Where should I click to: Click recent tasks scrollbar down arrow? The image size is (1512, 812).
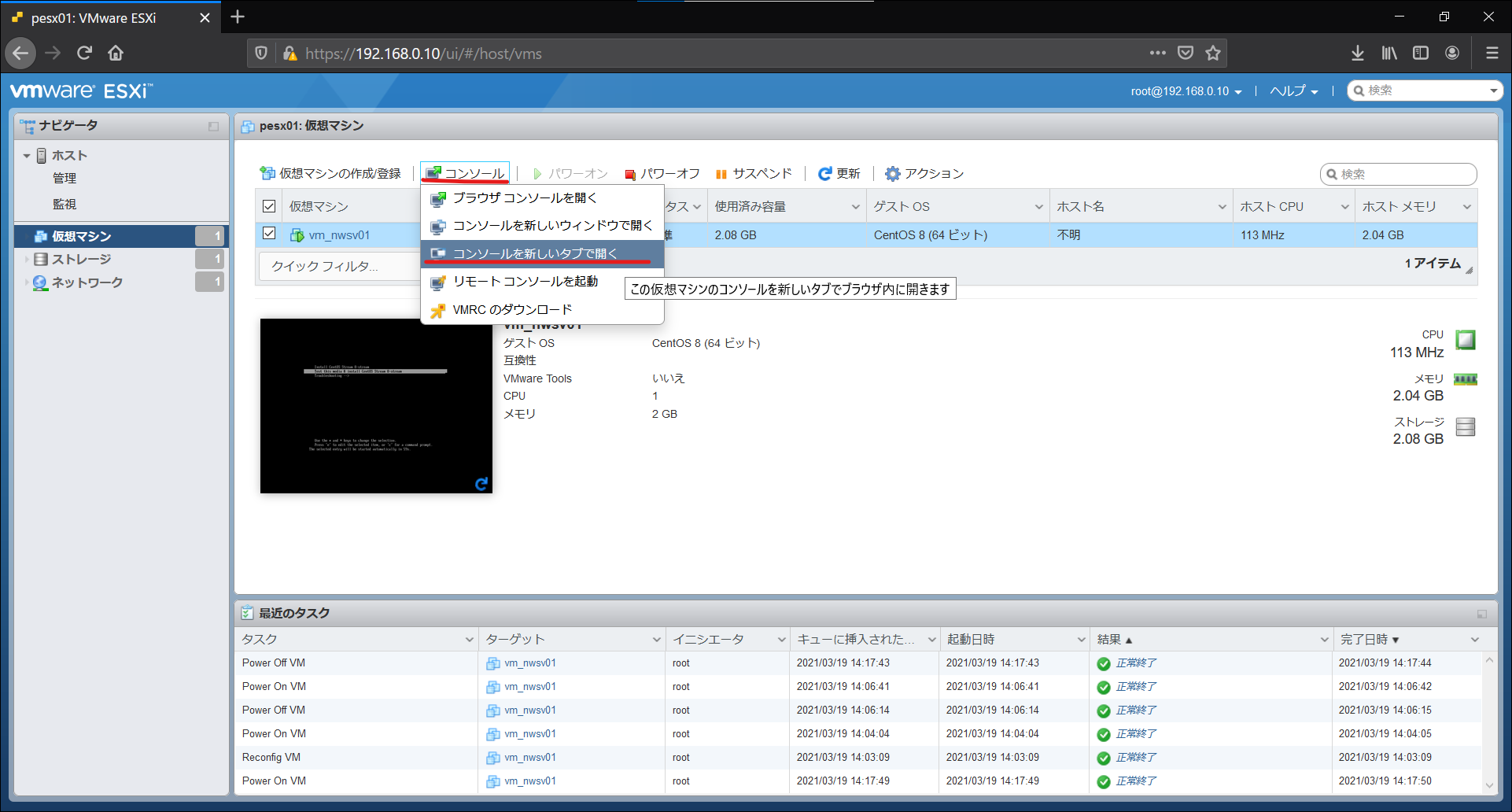tap(1489, 785)
